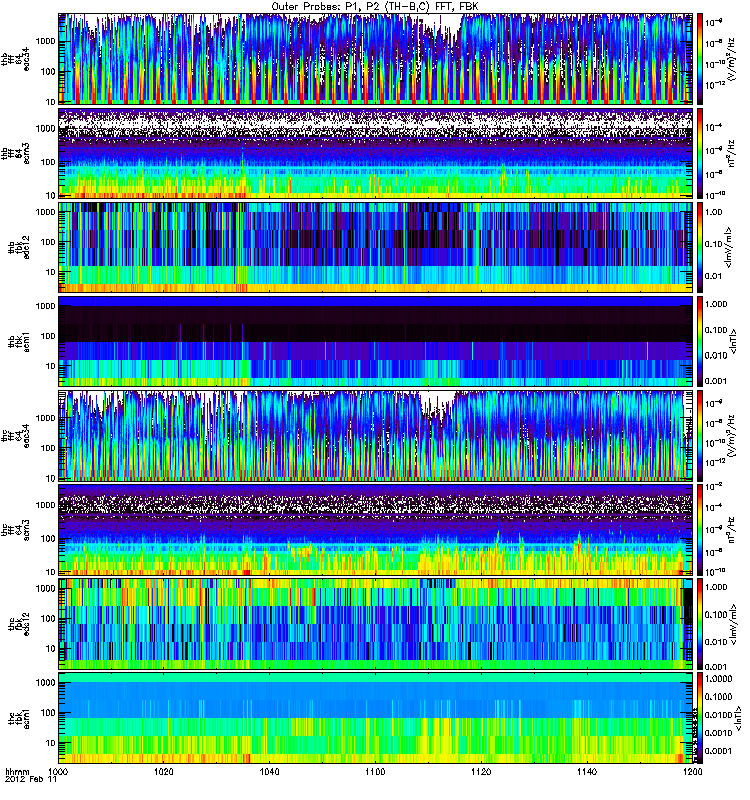The height and width of the screenshot is (800, 750).
Task: Click the '1120' time axis label
Action: pos(481,772)
